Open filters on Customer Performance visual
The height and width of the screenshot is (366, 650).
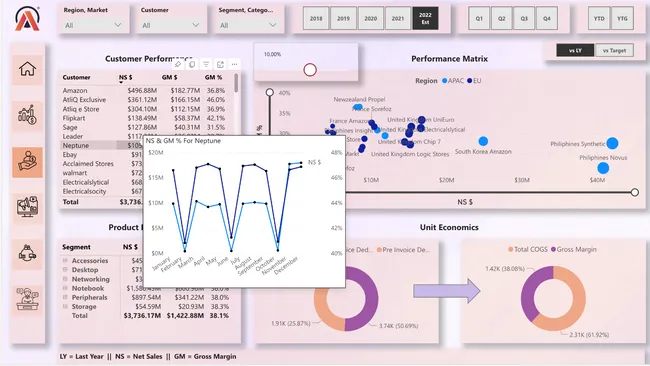click(206, 64)
